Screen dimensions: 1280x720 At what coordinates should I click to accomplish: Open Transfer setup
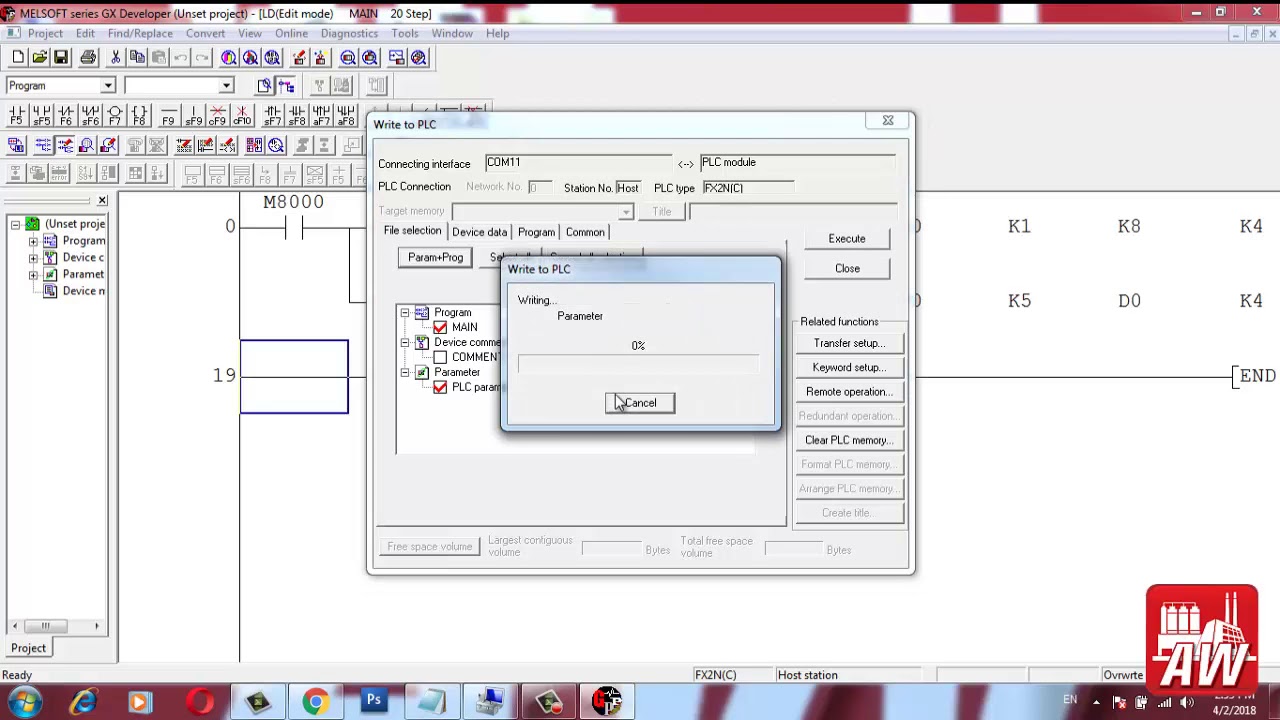pos(849,343)
